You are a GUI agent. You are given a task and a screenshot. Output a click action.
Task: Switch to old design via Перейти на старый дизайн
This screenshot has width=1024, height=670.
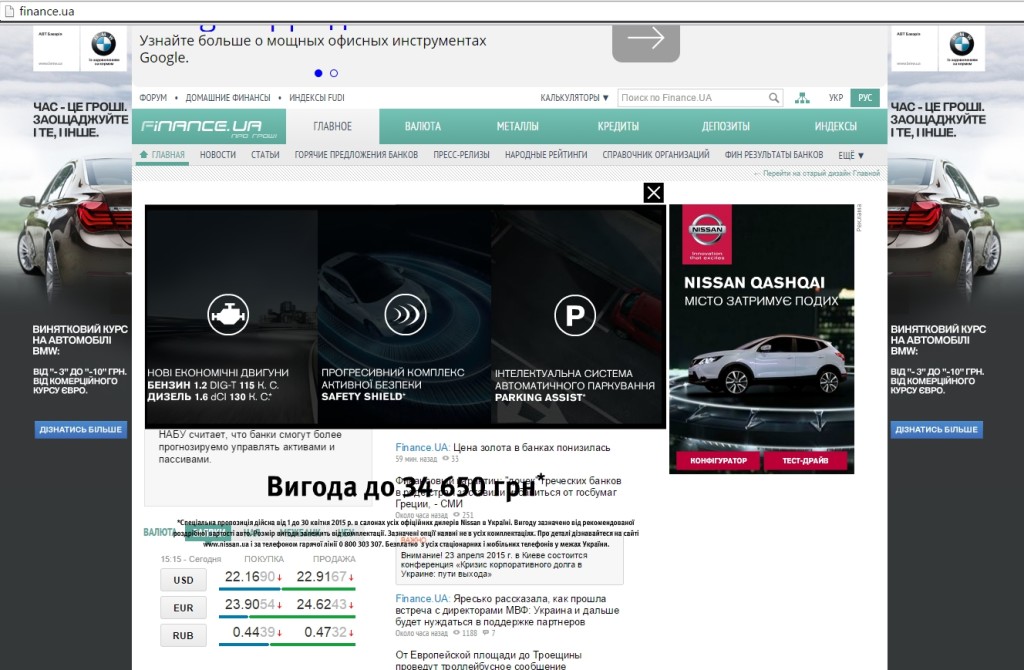816,174
